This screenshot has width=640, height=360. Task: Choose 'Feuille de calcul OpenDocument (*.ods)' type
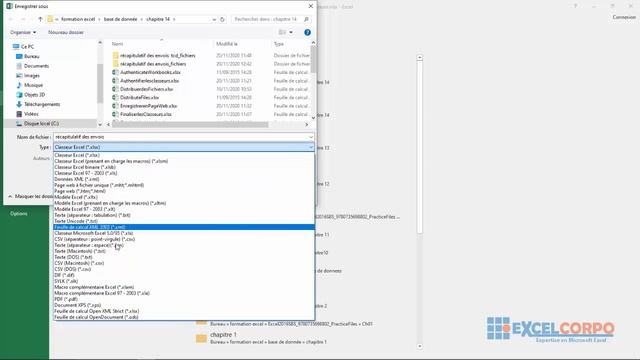point(184,317)
